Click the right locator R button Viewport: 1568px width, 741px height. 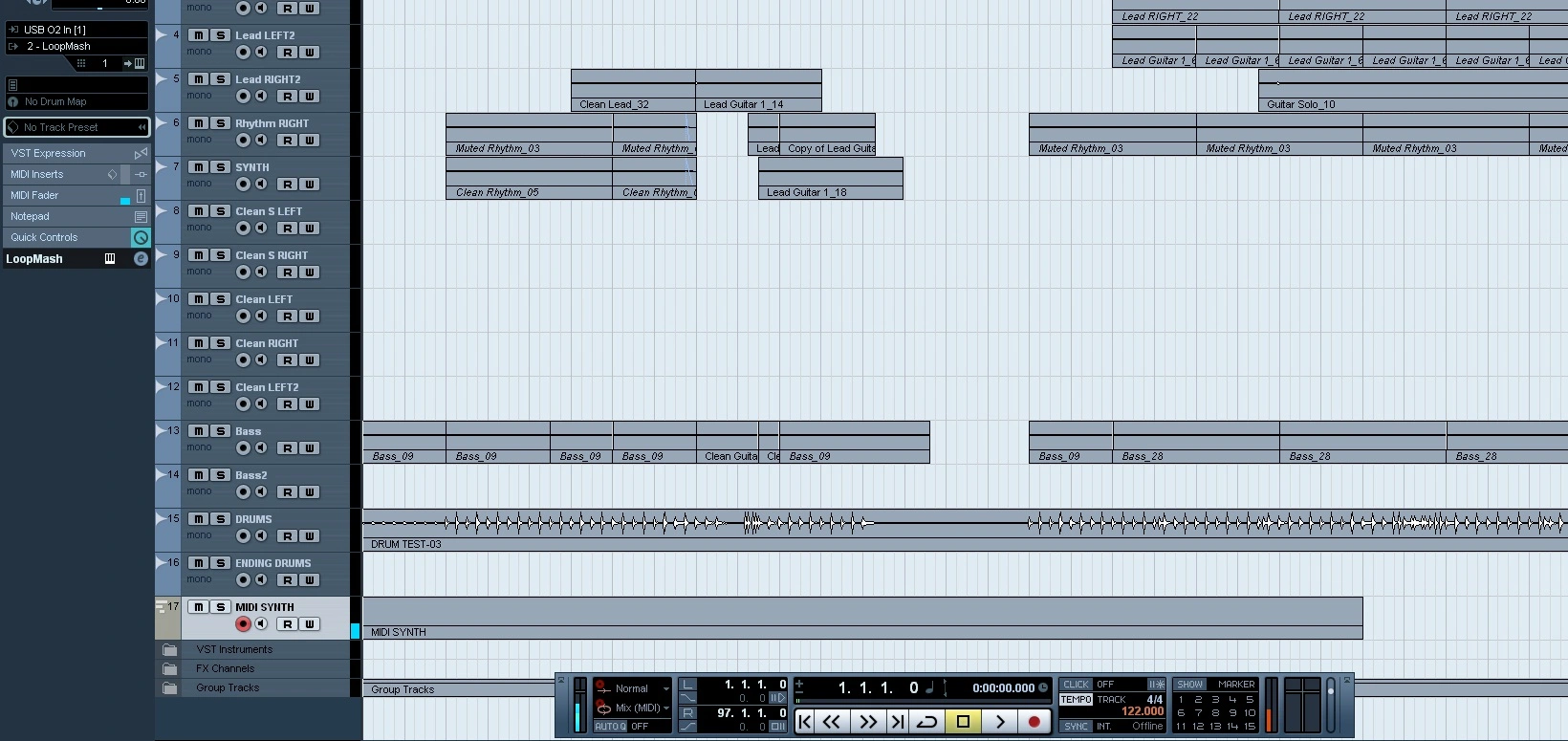click(687, 713)
